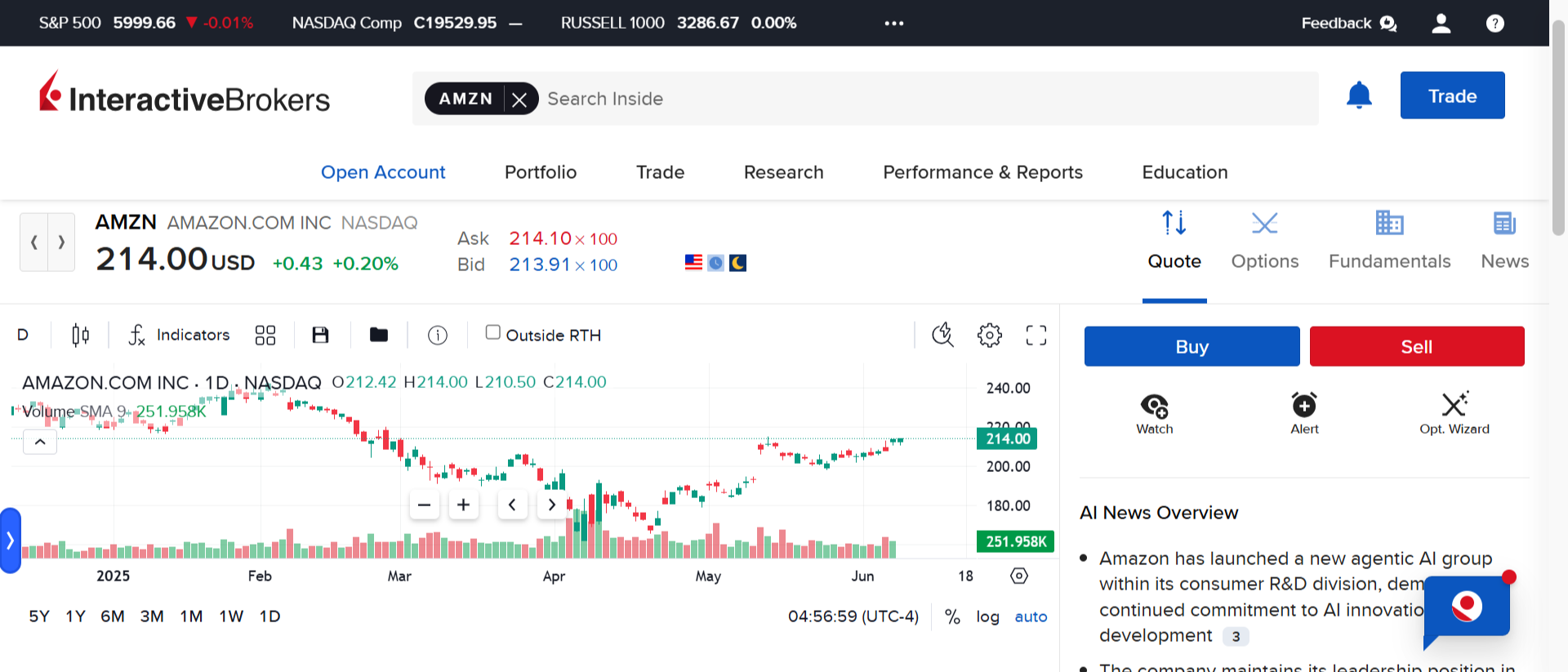Go to the previous symbol arrow

34,242
